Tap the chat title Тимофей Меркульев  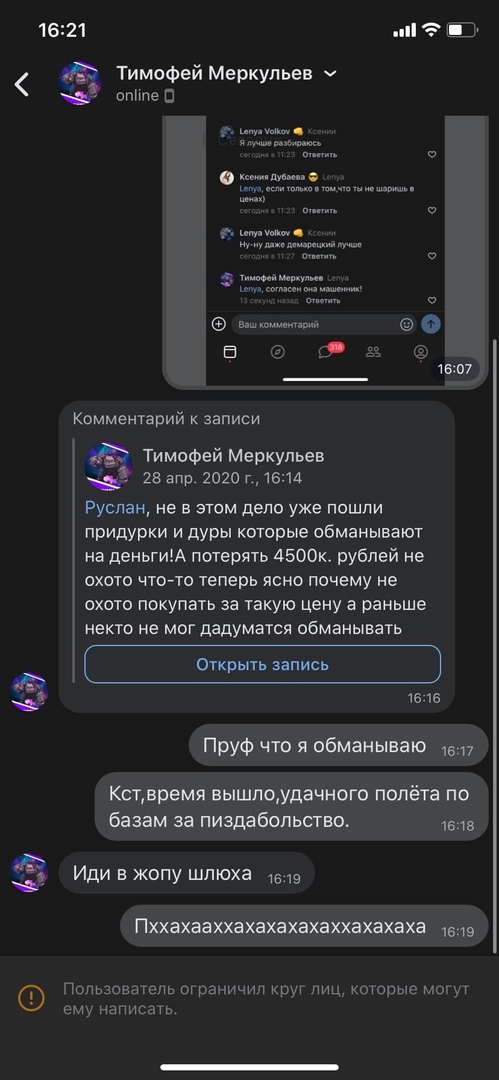tap(214, 73)
